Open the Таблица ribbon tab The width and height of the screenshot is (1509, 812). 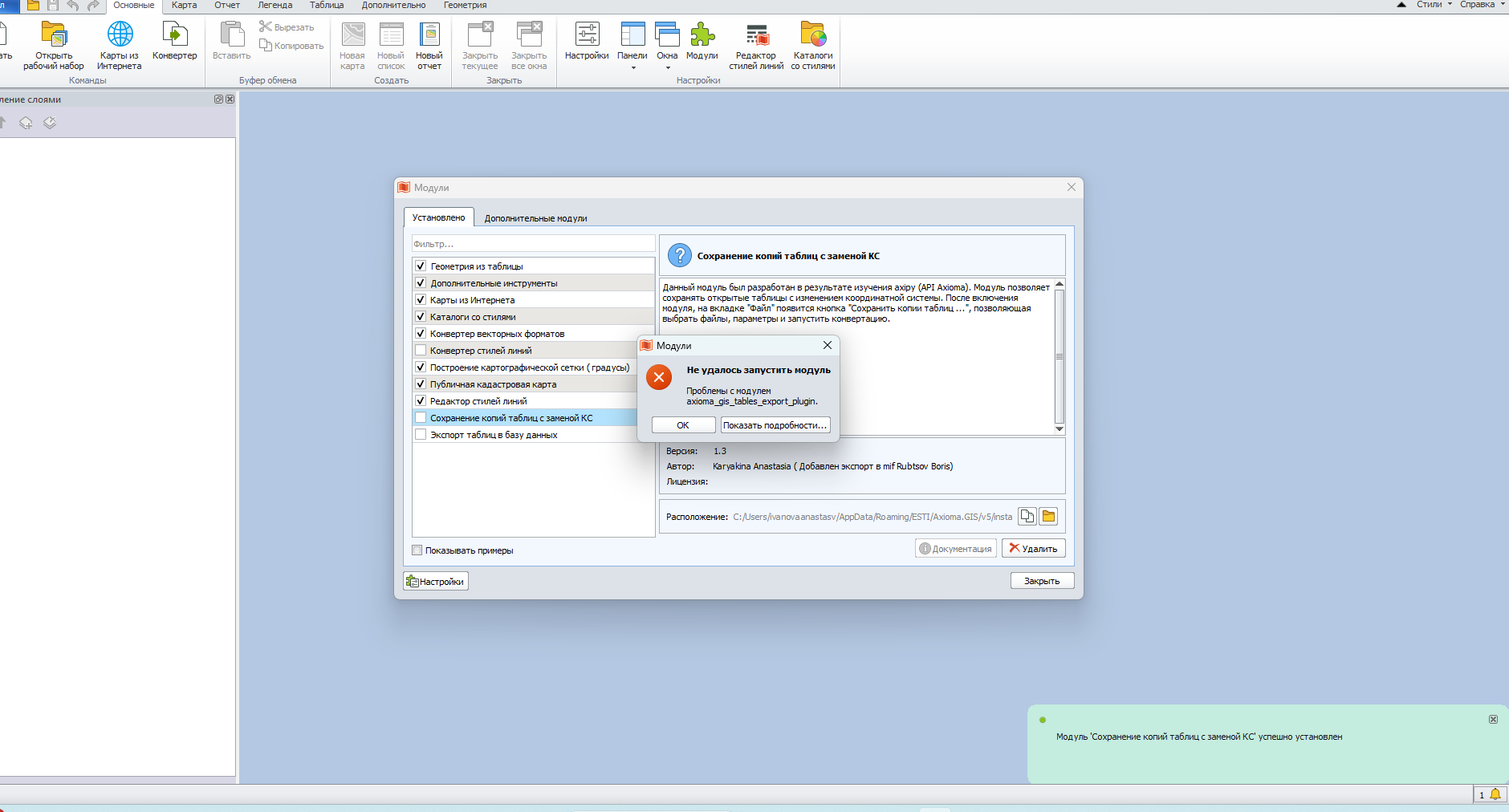327,6
